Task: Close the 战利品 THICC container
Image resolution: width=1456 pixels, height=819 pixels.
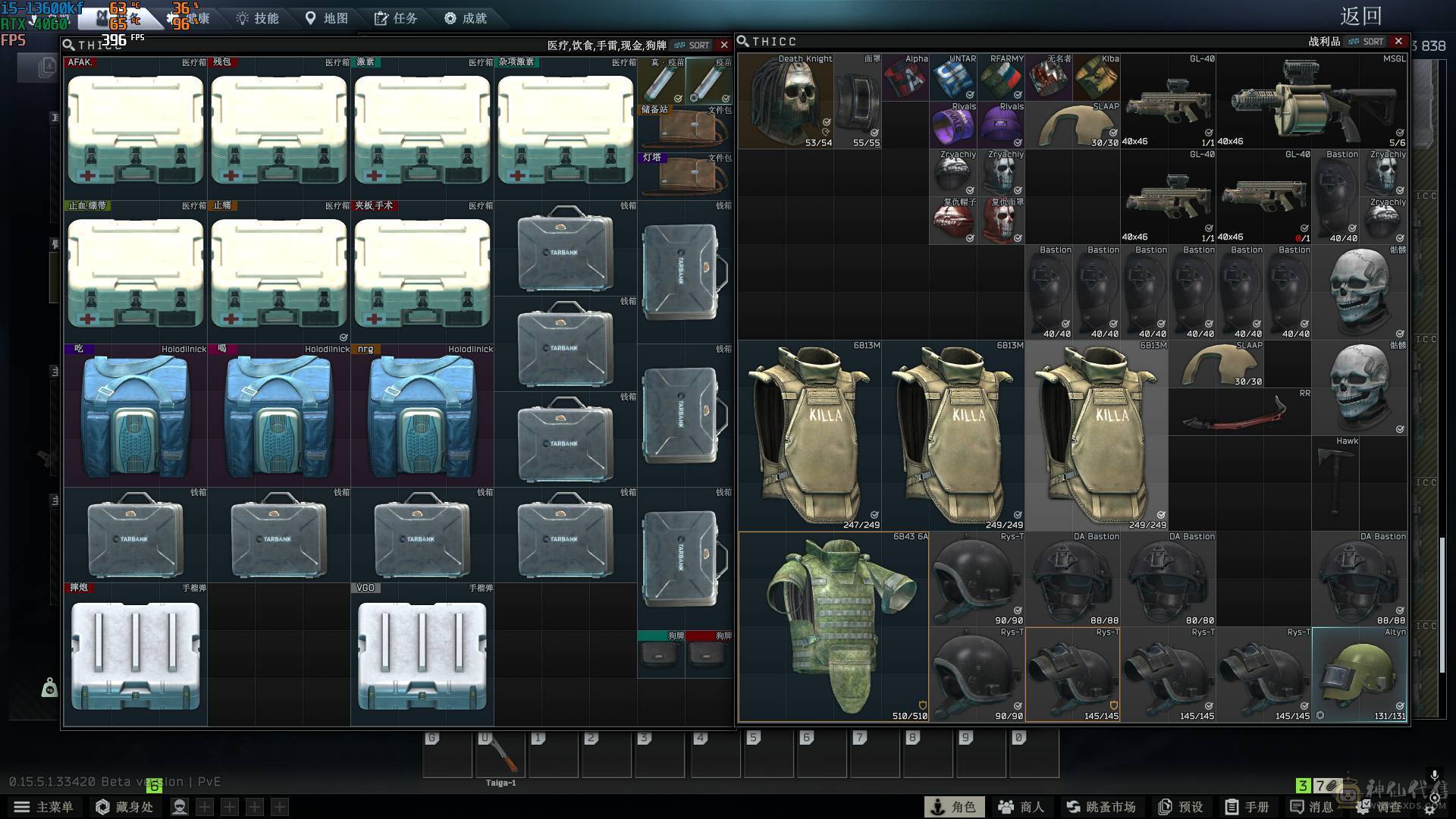Action: pos(1398,41)
